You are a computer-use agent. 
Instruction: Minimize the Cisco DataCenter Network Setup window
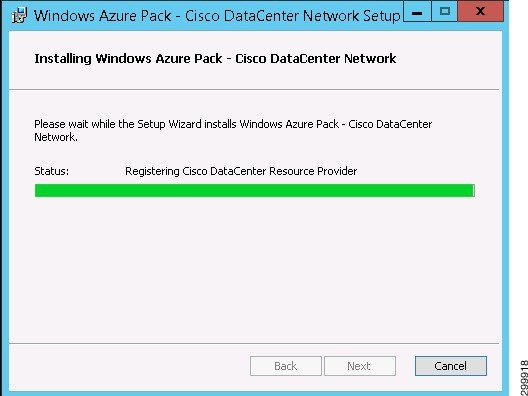417,11
